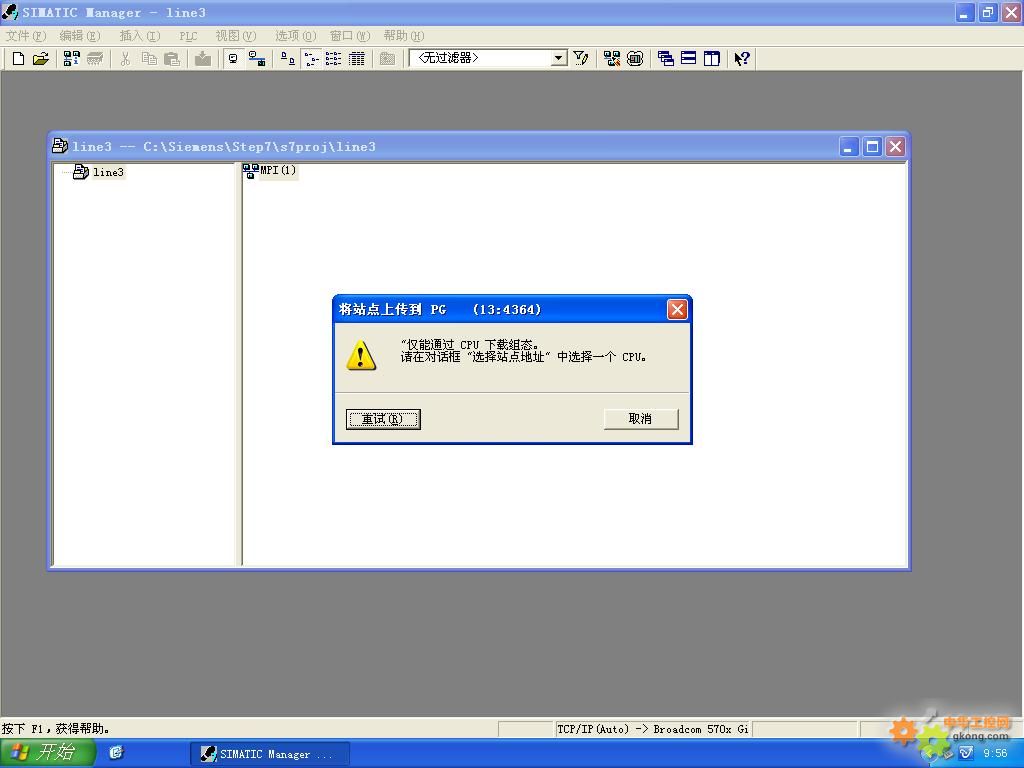Select the line3 project tree node
The width and height of the screenshot is (1024, 768).
(x=108, y=172)
